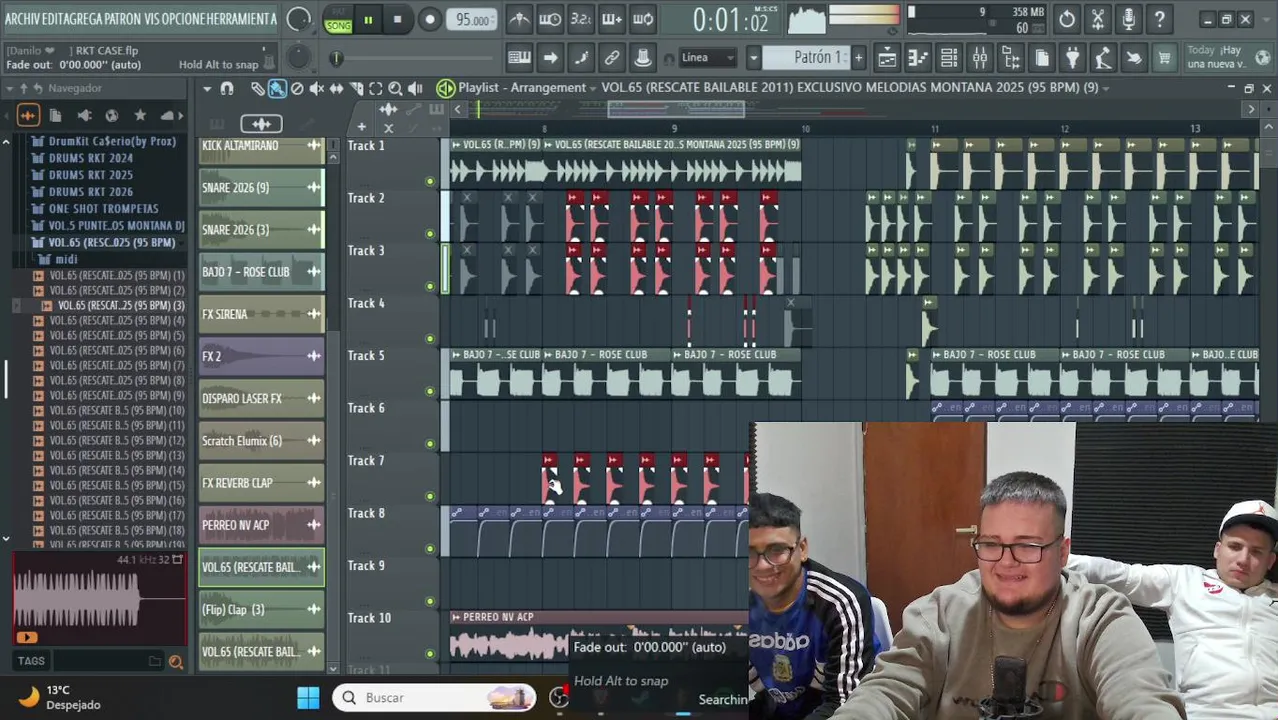The width and height of the screenshot is (1278, 720).
Task: Open the pattern selector arrow beside Patrón 1
Action: coord(754,58)
